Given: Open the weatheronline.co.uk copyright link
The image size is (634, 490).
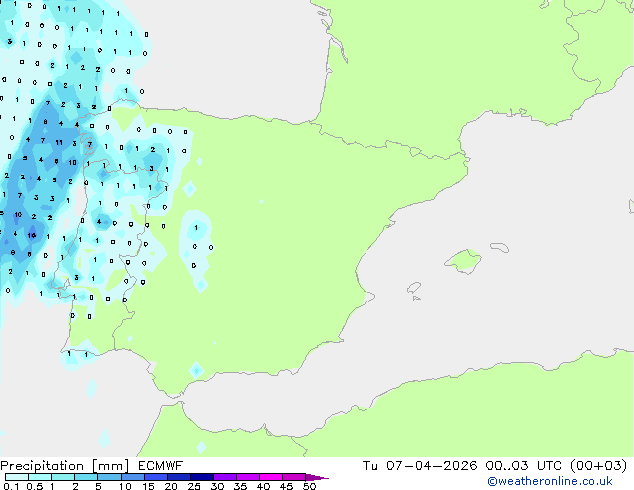Looking at the screenshot, I should 550,481.
